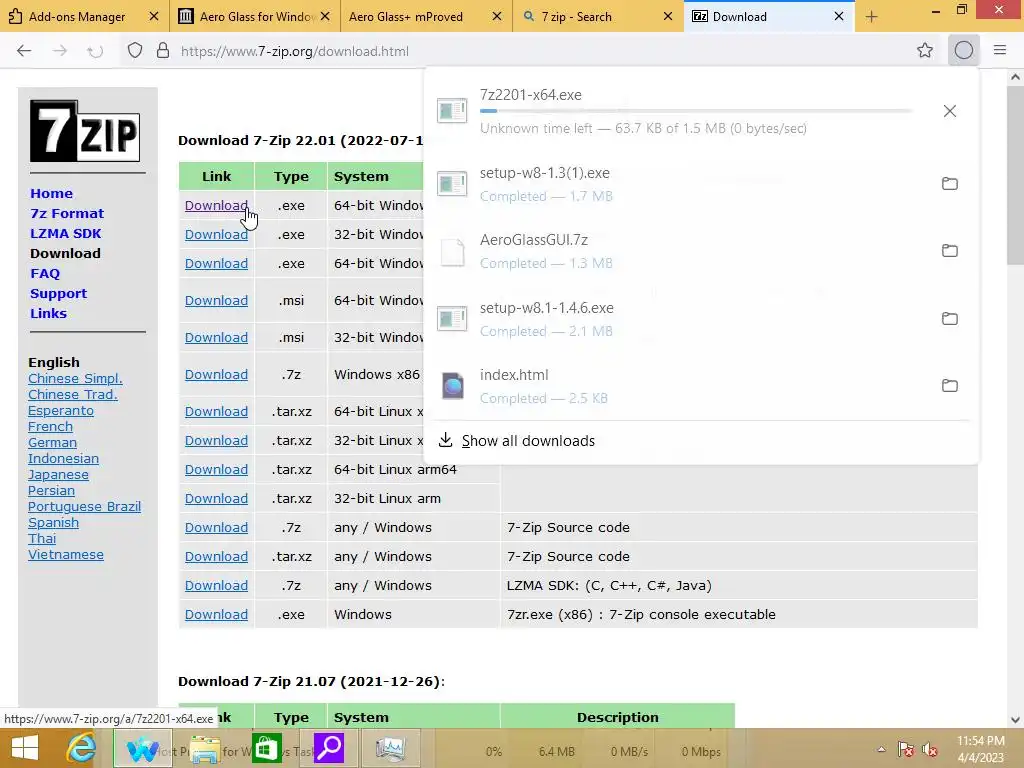Open the FAQ link
The height and width of the screenshot is (768, 1024).
[44, 274]
